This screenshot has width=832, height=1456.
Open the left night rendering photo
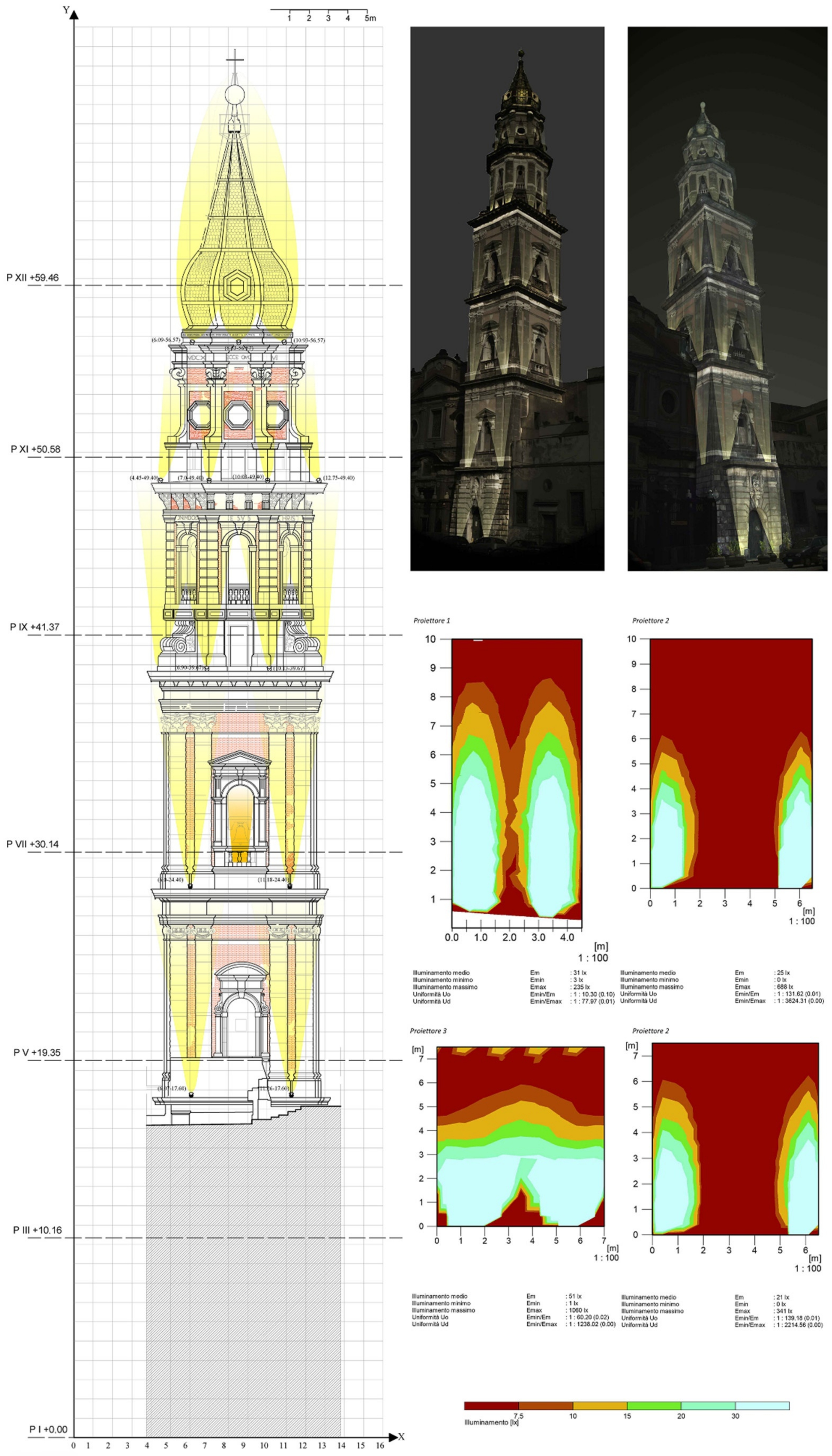pos(507,298)
